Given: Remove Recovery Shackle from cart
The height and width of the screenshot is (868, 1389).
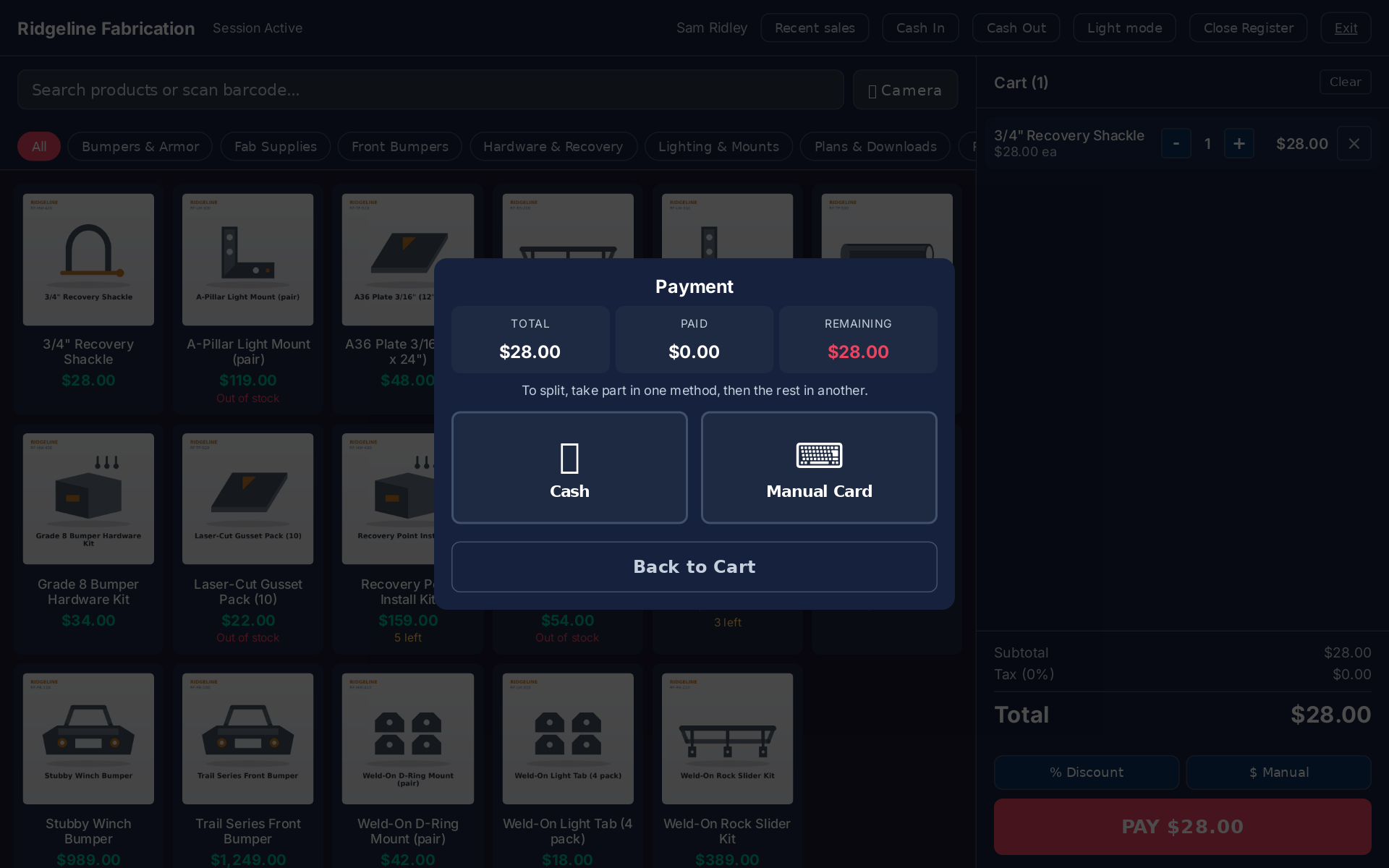Looking at the screenshot, I should pos(1354,144).
